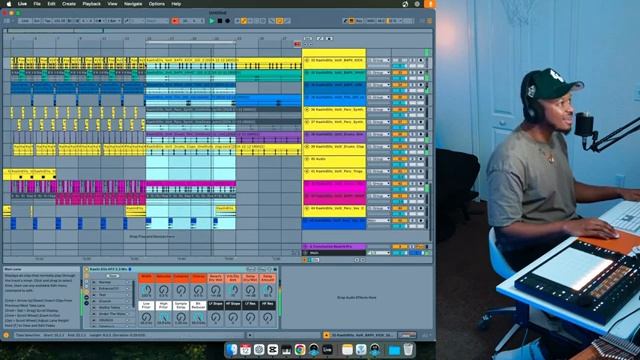
Task: Click the red button left of the transport
Action: (x=175, y=21)
